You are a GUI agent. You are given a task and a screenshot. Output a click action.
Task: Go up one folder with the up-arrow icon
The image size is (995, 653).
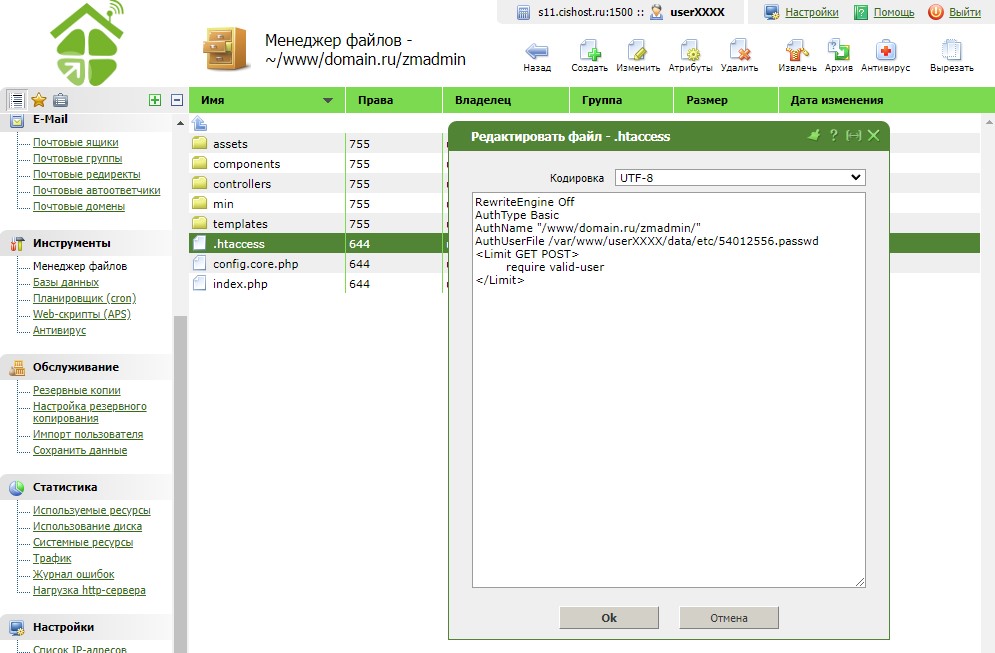tap(199, 124)
